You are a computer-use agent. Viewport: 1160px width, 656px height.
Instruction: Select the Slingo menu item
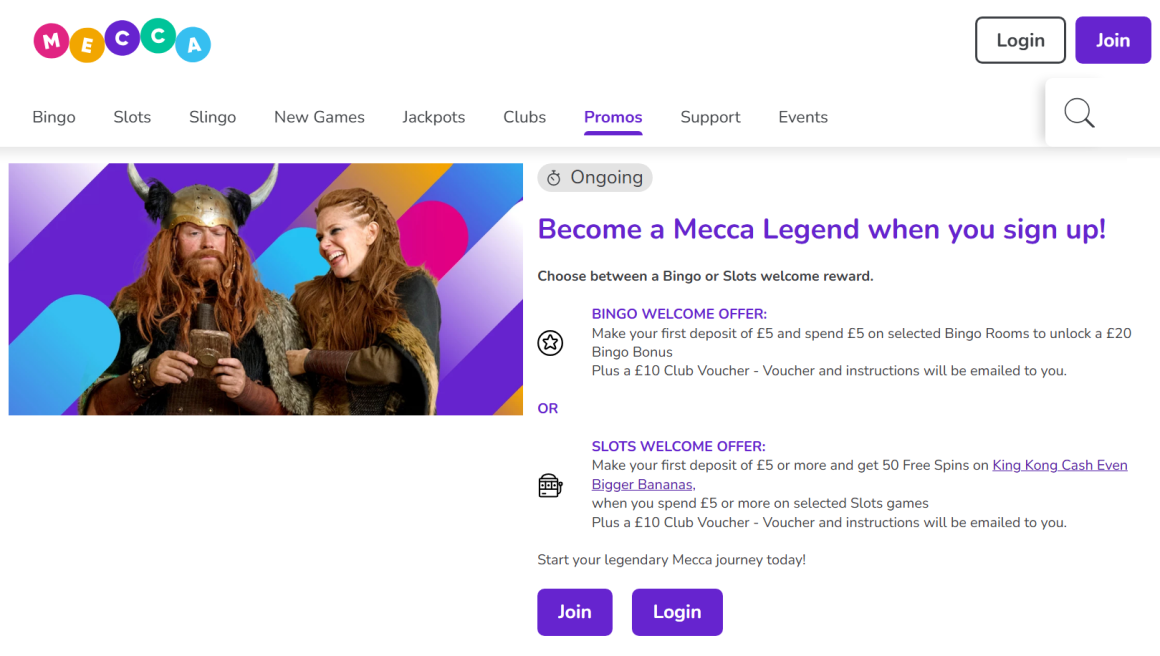(212, 117)
